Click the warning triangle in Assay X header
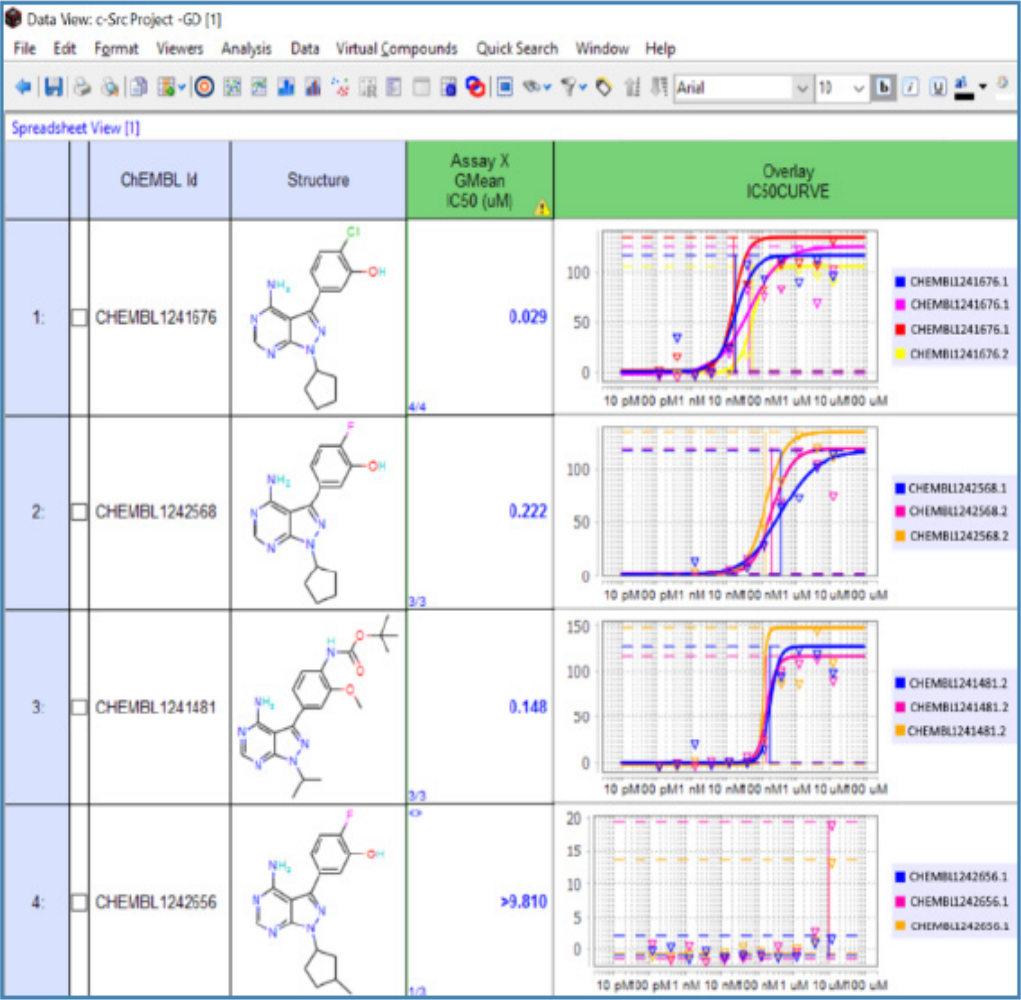 pos(542,208)
